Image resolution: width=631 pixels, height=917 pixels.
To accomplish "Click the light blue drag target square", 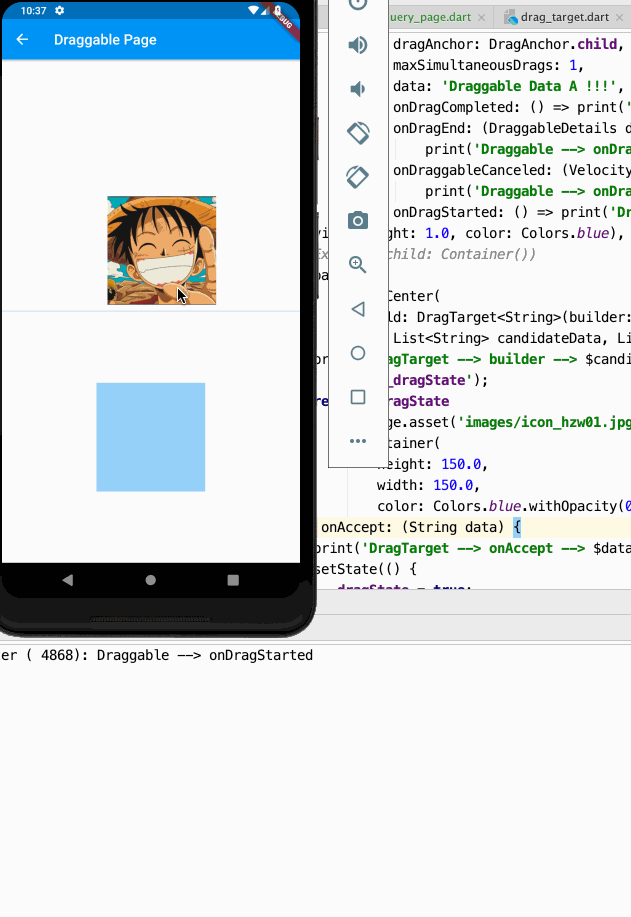I will tap(151, 437).
